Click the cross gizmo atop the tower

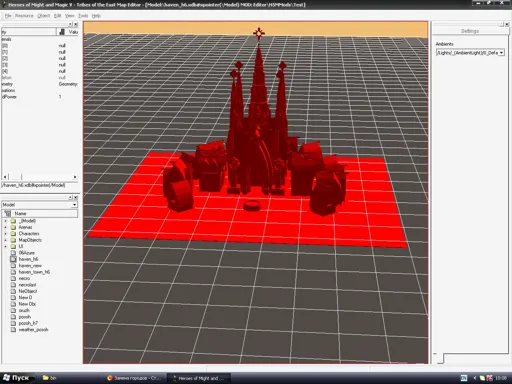click(x=259, y=33)
